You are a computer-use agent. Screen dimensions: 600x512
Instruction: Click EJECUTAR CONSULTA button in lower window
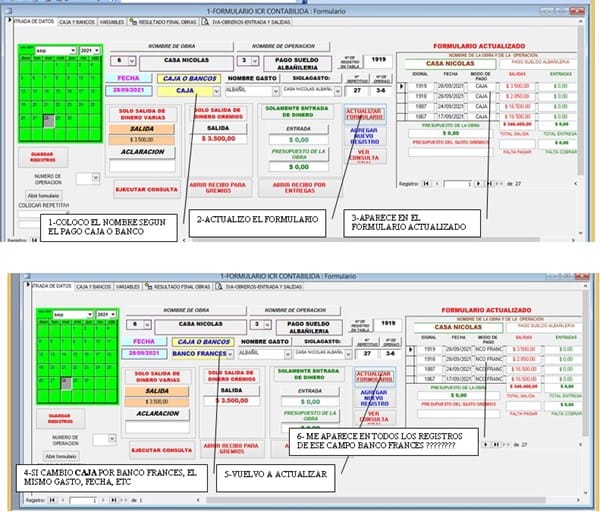pos(162,450)
